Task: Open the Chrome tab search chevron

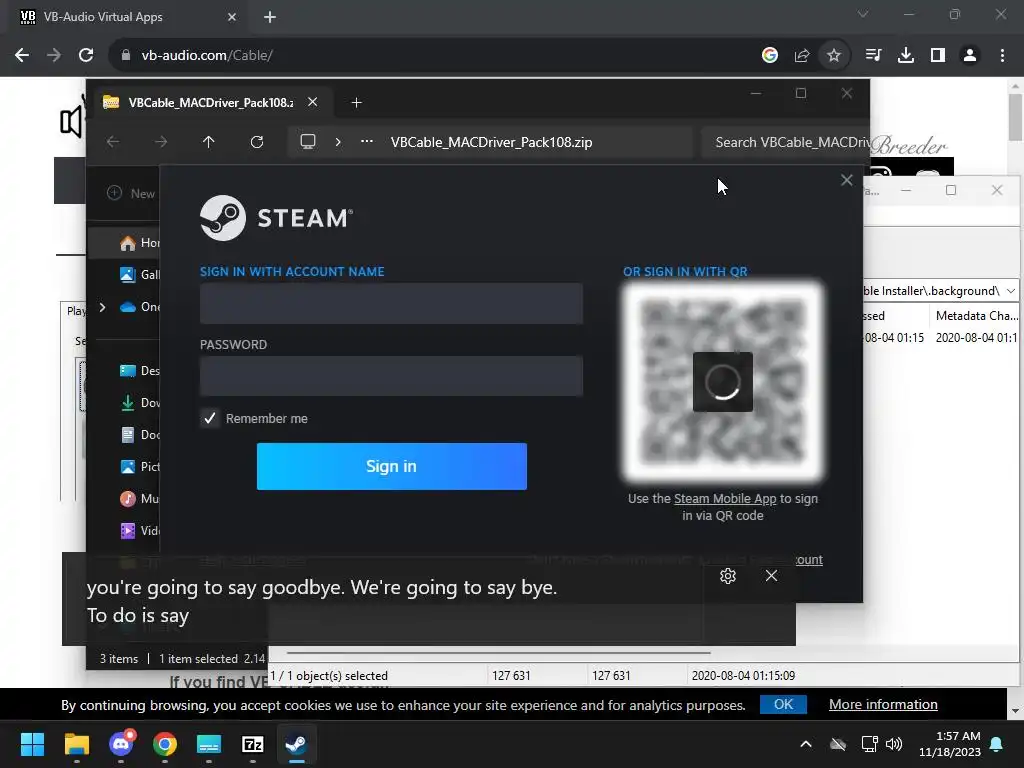Action: 863,14
